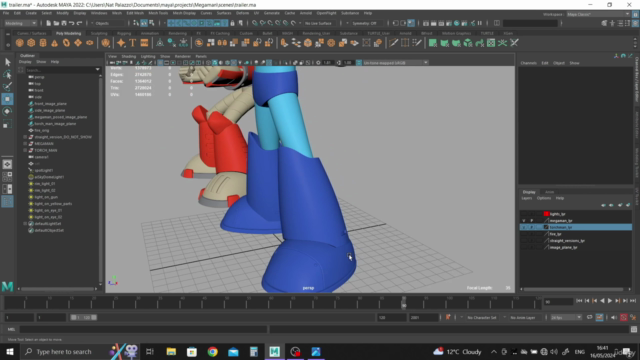This screenshot has height=360, width=640.
Task: Click the Undo arrow icon
Action: [72, 23]
